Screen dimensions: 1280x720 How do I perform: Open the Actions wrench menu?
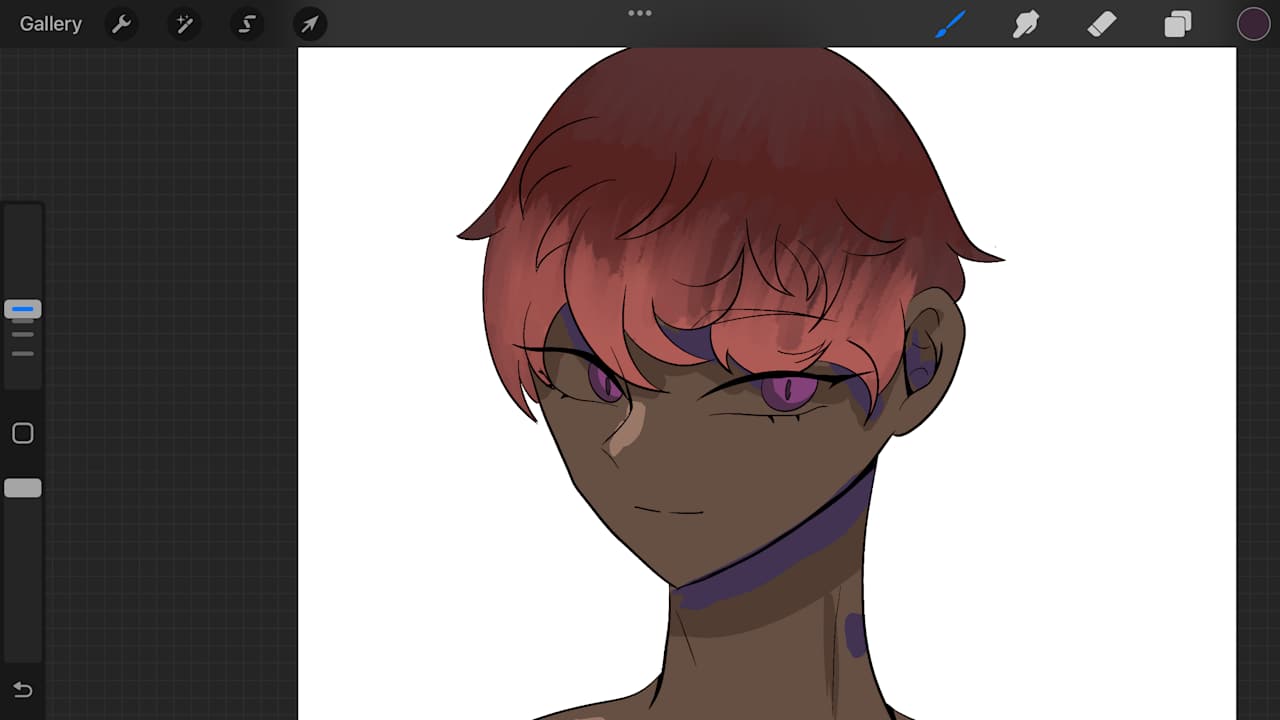121,24
